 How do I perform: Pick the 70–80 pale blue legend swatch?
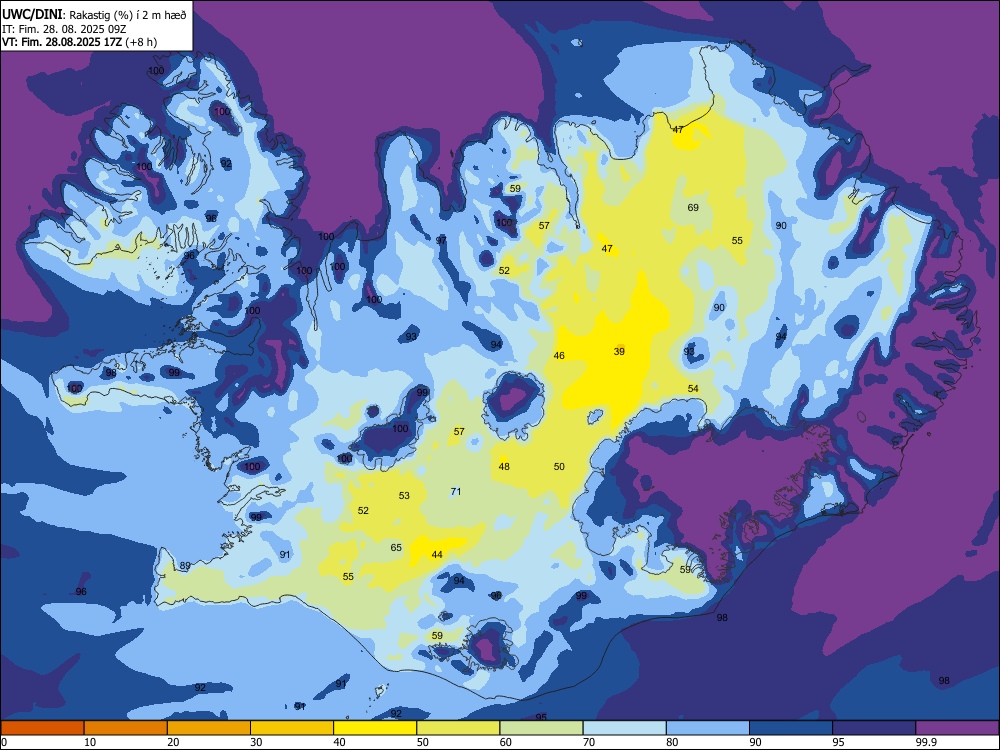(624, 728)
